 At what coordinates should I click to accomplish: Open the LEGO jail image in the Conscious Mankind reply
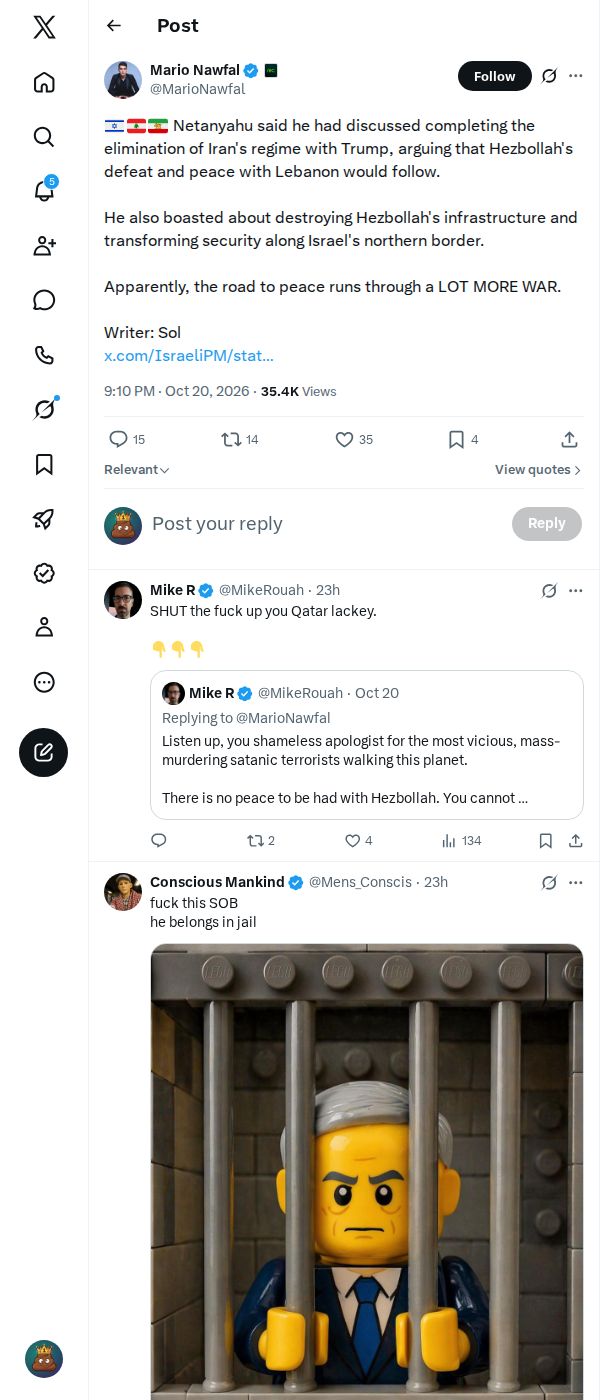click(x=367, y=1171)
